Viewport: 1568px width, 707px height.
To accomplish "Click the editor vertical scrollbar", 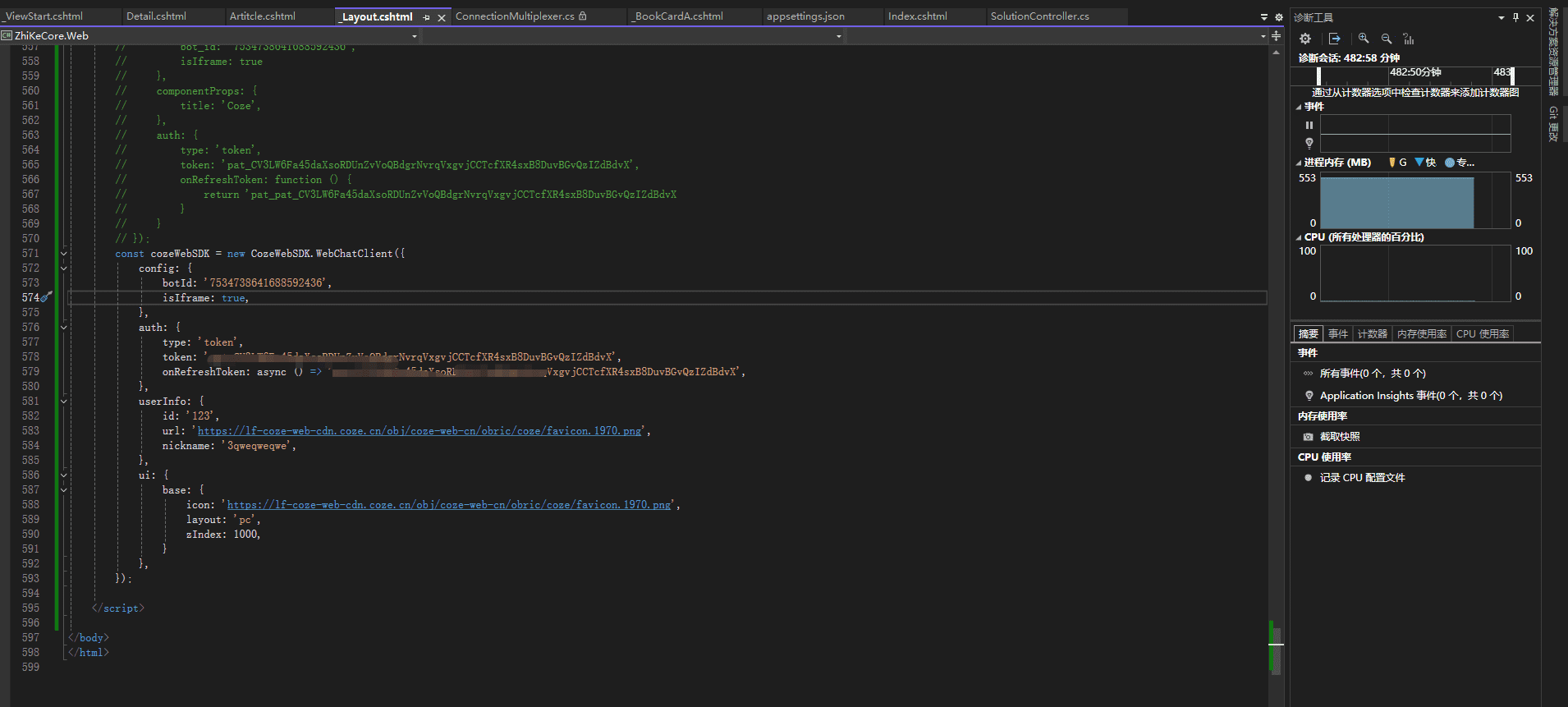I will [x=1276, y=328].
